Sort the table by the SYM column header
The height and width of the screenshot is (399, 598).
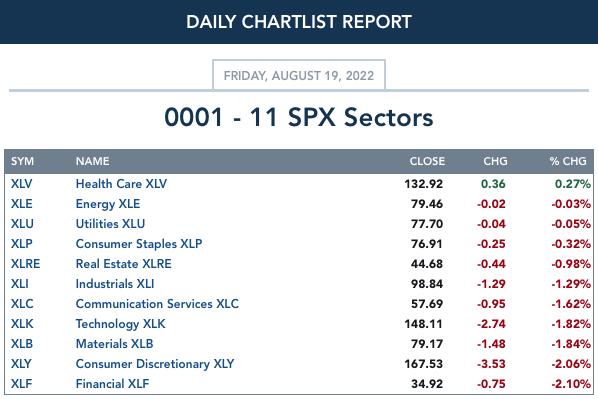pos(23,161)
